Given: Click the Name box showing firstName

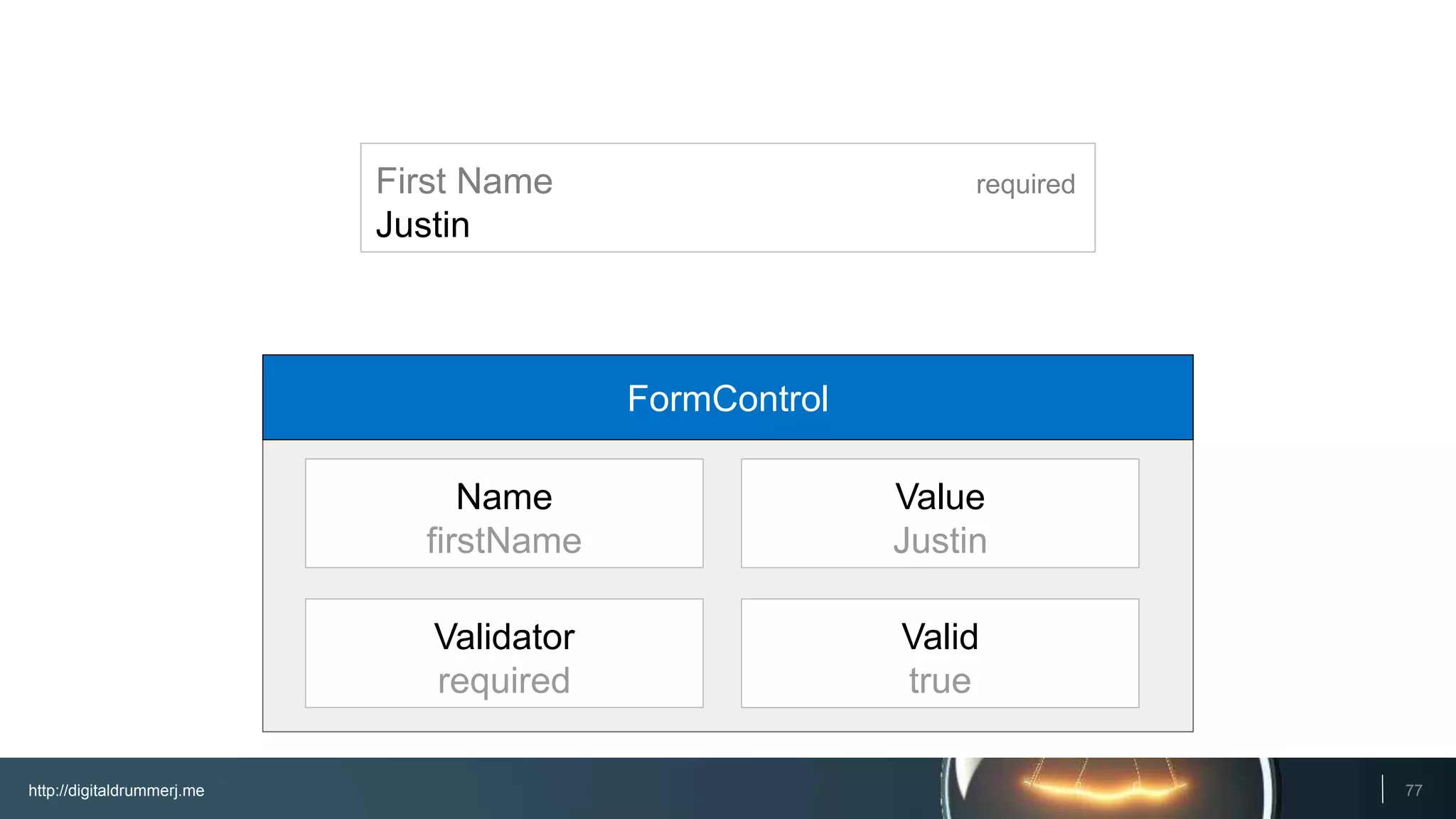Looking at the screenshot, I should coord(504,513).
